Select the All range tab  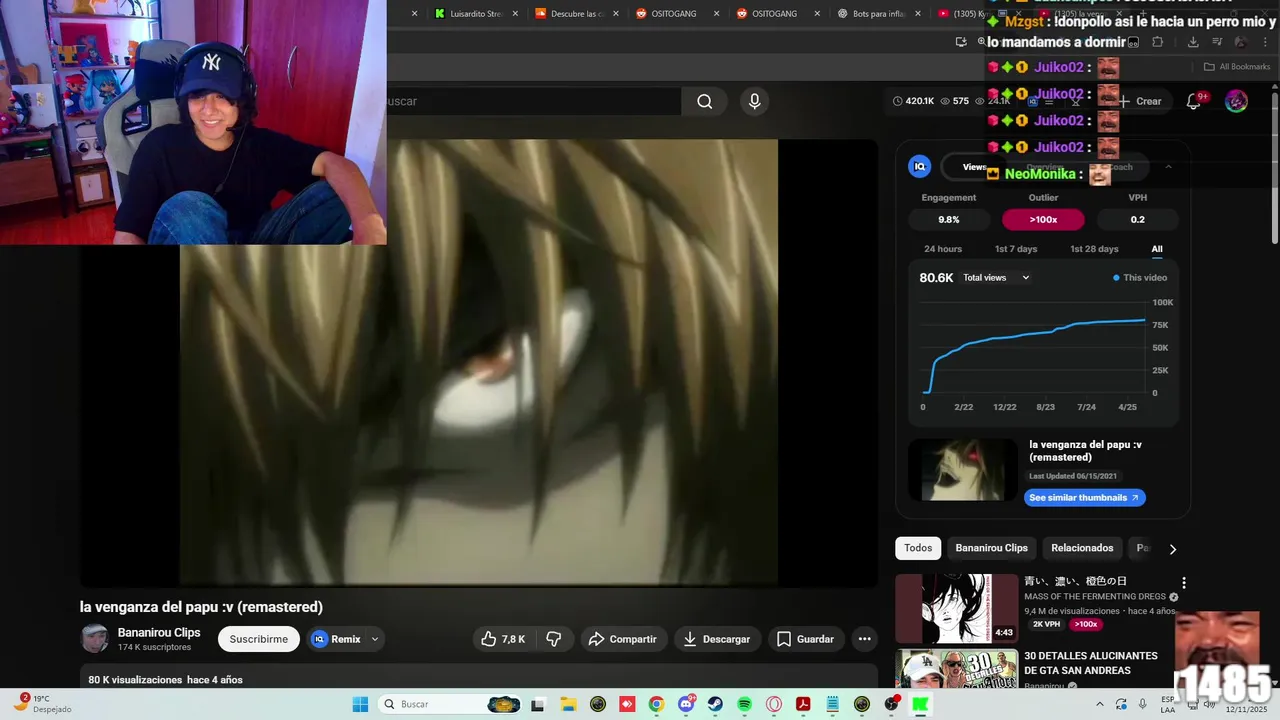pos(1157,249)
